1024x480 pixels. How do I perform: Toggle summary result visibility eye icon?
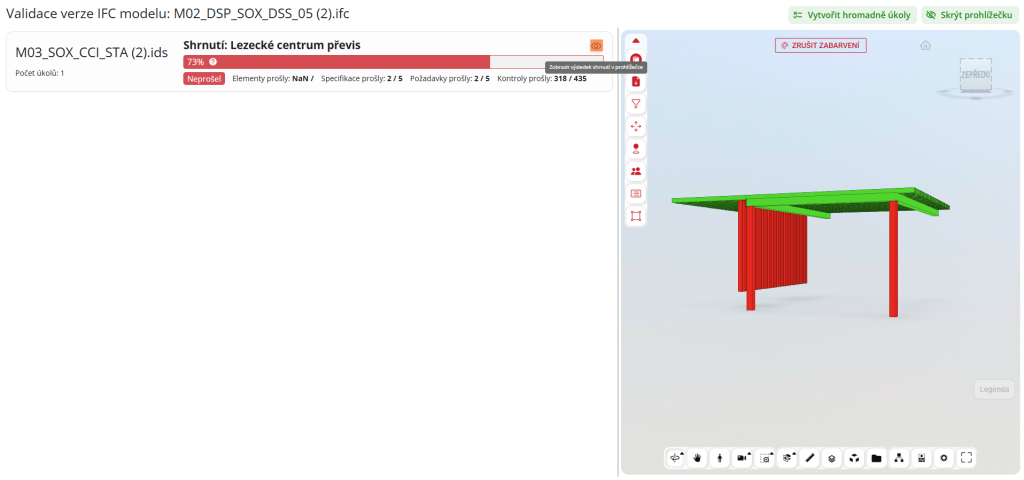tap(596, 45)
